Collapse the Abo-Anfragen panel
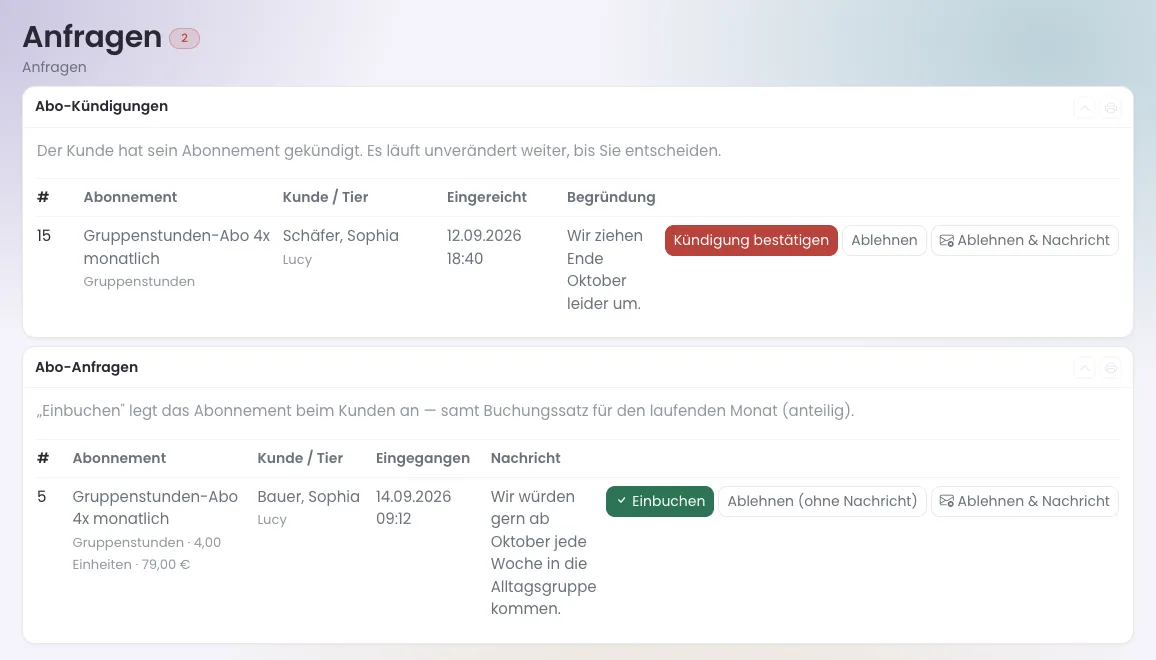1156x660 pixels. [1084, 368]
